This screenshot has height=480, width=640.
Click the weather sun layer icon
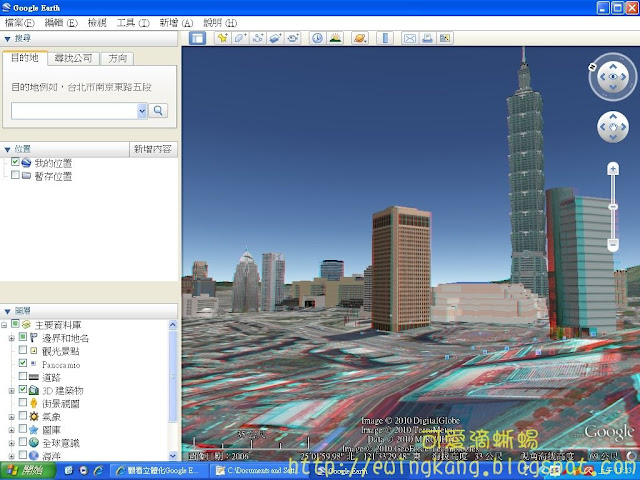coord(34,416)
